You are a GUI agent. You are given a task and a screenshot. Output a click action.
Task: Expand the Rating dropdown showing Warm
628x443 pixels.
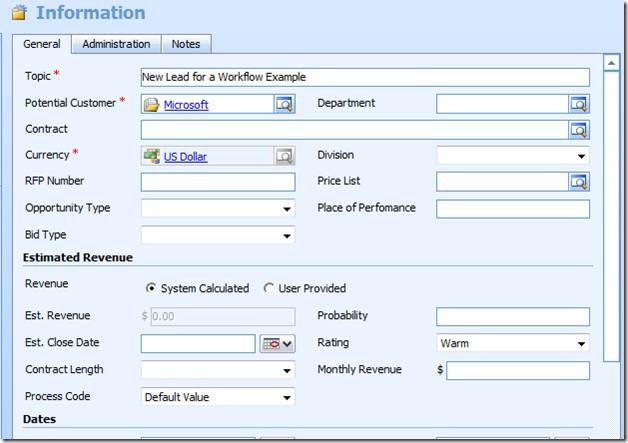[x=581, y=344]
